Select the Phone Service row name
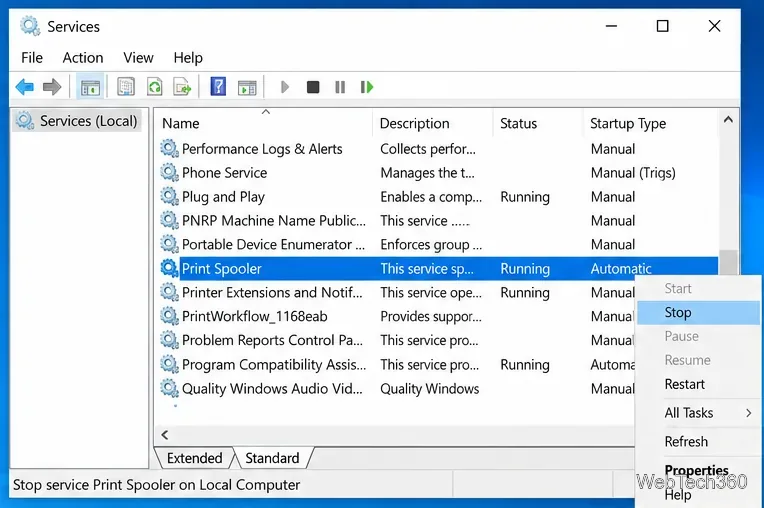Image resolution: width=764 pixels, height=508 pixels. (225, 172)
